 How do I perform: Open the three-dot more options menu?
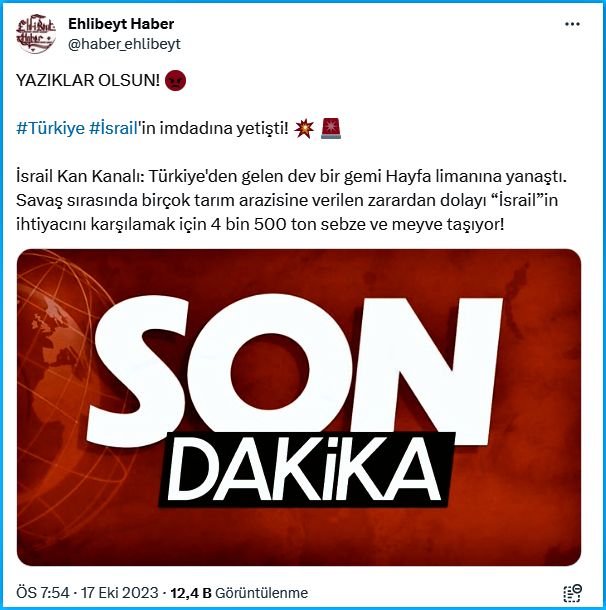572,24
